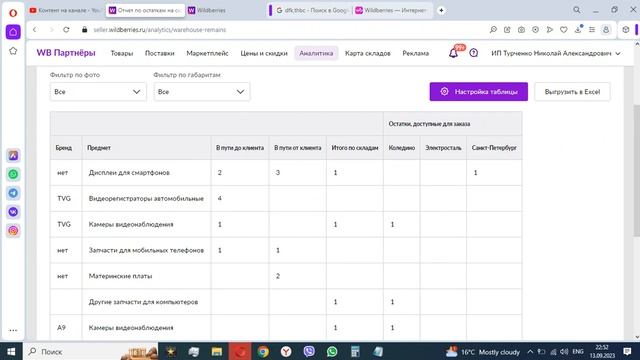Click the 'WB Партнёры' logo link
The height and width of the screenshot is (360, 640).
click(x=66, y=53)
